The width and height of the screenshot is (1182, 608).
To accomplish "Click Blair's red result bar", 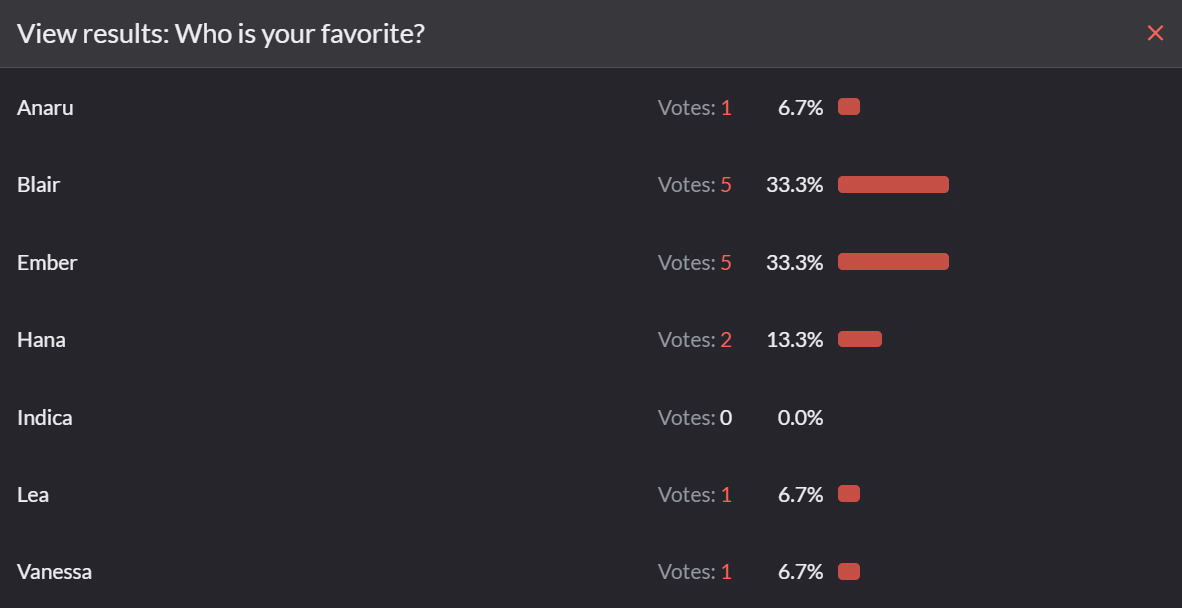I will click(x=893, y=184).
